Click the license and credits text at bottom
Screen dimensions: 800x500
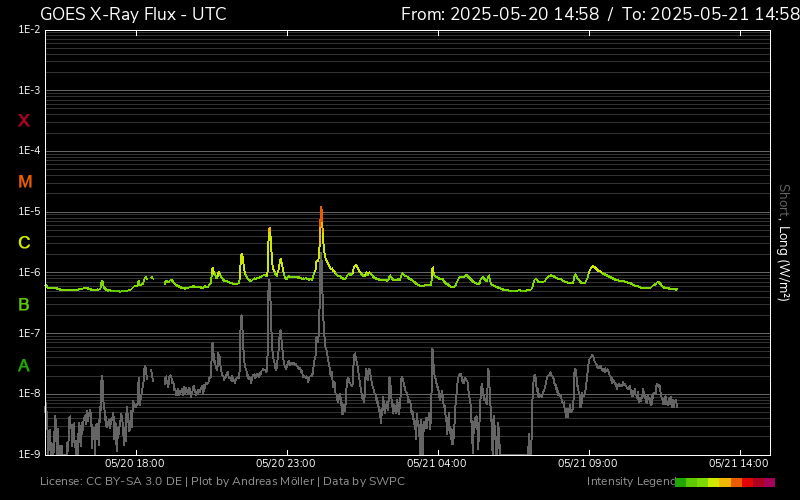pos(222,482)
